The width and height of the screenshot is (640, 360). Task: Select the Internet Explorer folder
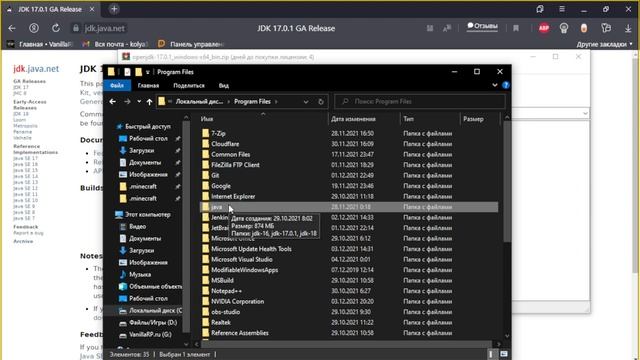click(x=233, y=197)
